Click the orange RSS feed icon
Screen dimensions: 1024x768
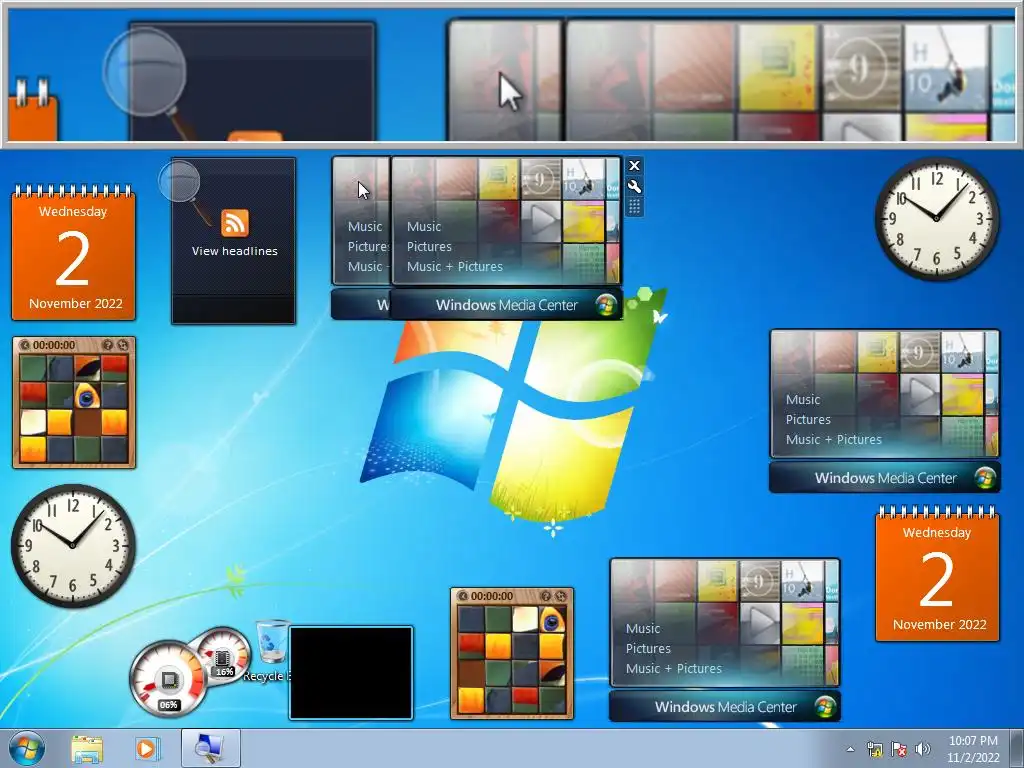[234, 223]
